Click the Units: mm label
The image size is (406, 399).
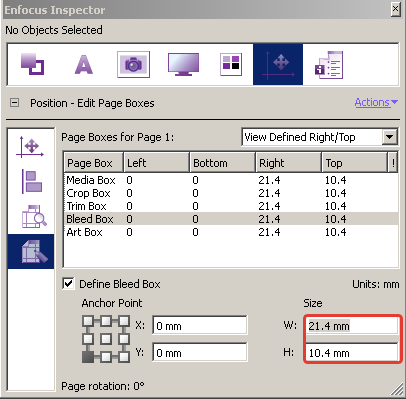pos(376,284)
